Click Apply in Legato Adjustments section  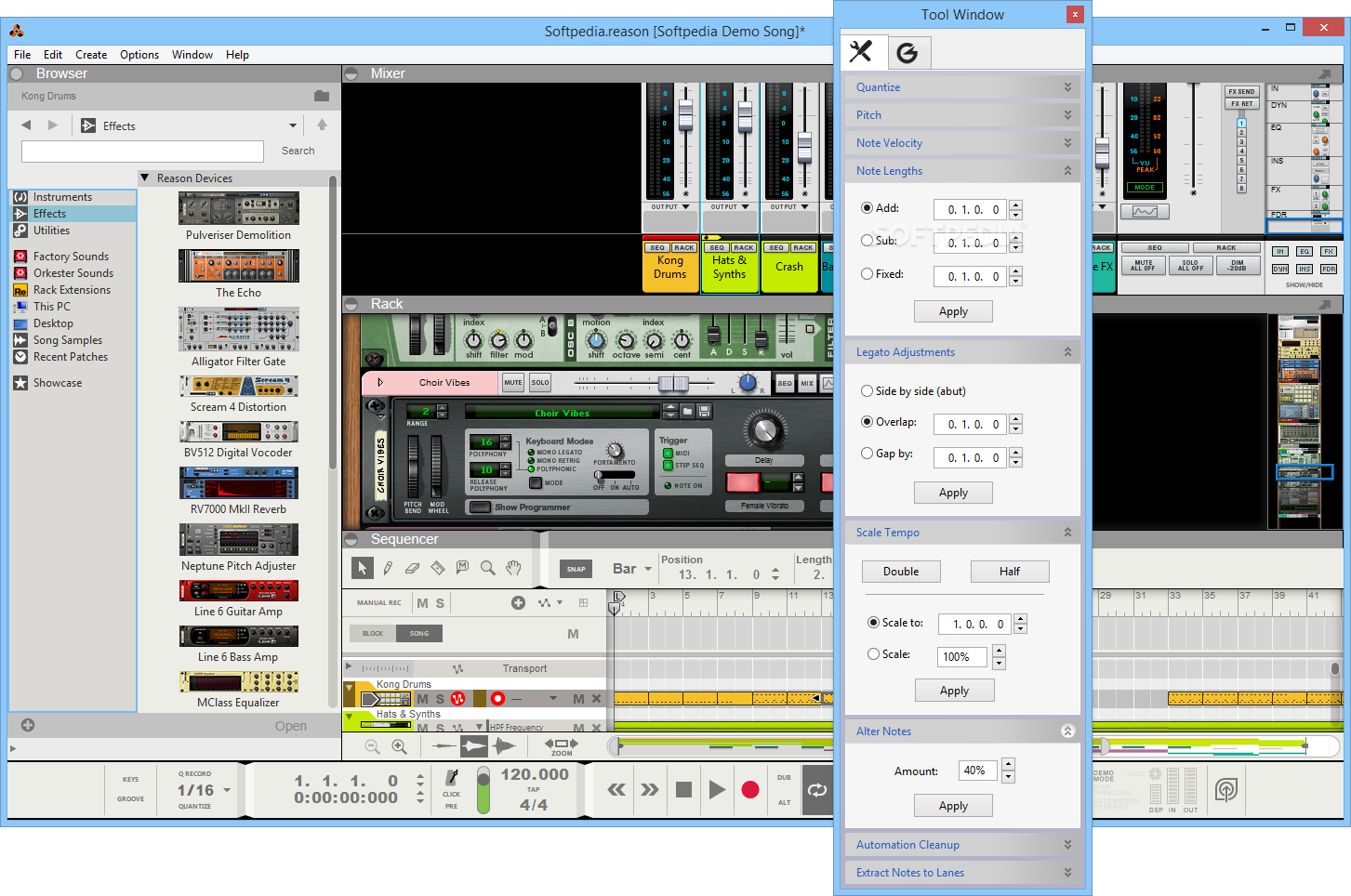[953, 493]
